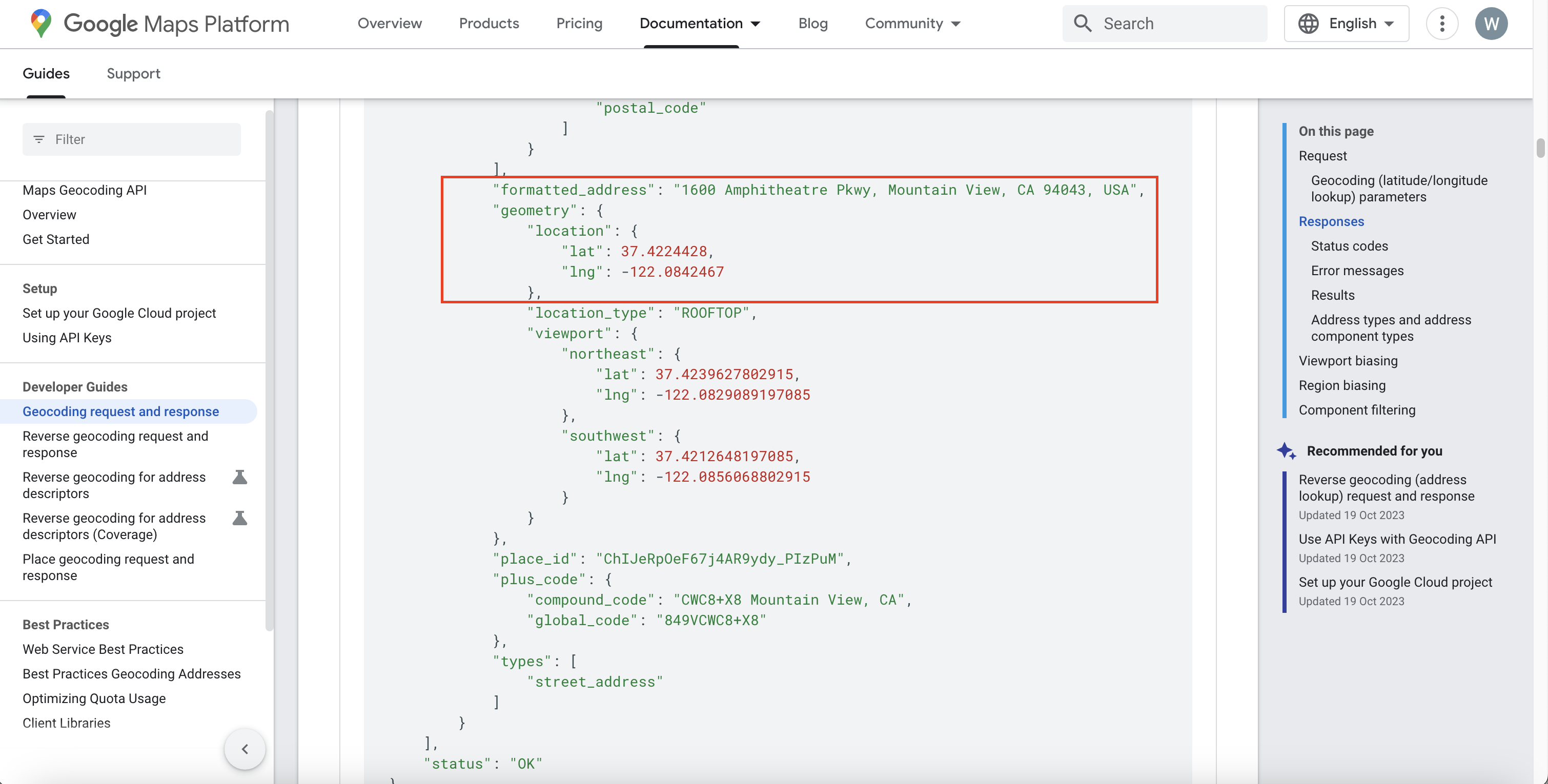
Task: Open recommended Use API Keys with Geocoding API
Action: pyautogui.click(x=1397, y=539)
